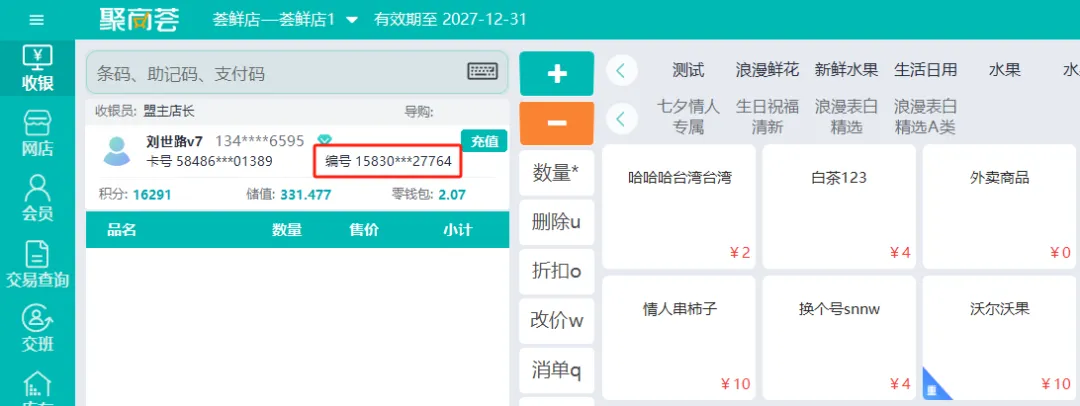Click the 导购 shopping guide label
Viewport: 1080px width, 406px height.
(419, 111)
